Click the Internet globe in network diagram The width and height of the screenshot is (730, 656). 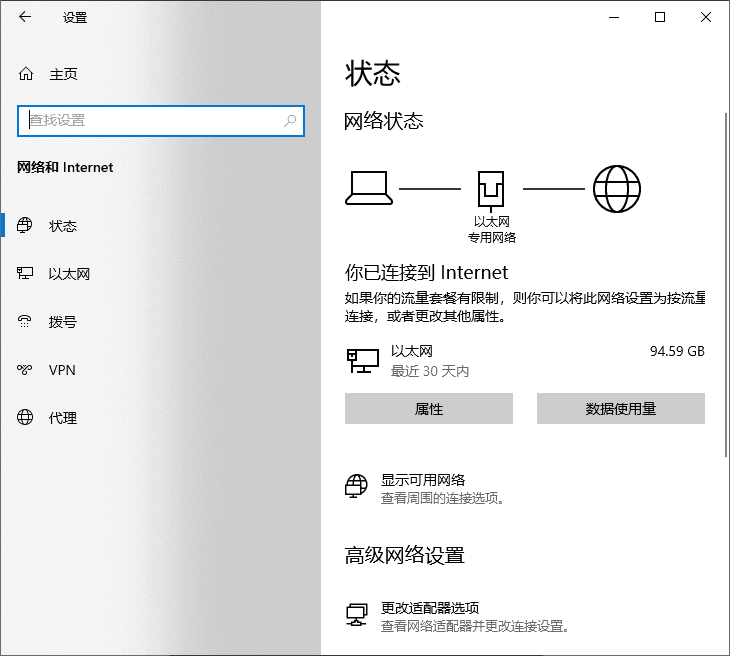click(617, 189)
